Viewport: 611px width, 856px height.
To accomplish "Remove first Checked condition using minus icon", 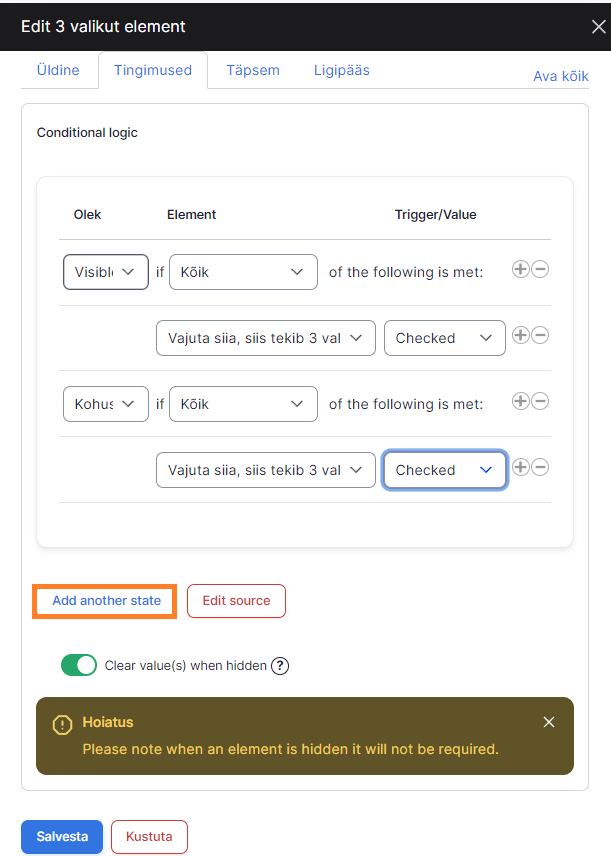I will click(x=540, y=335).
